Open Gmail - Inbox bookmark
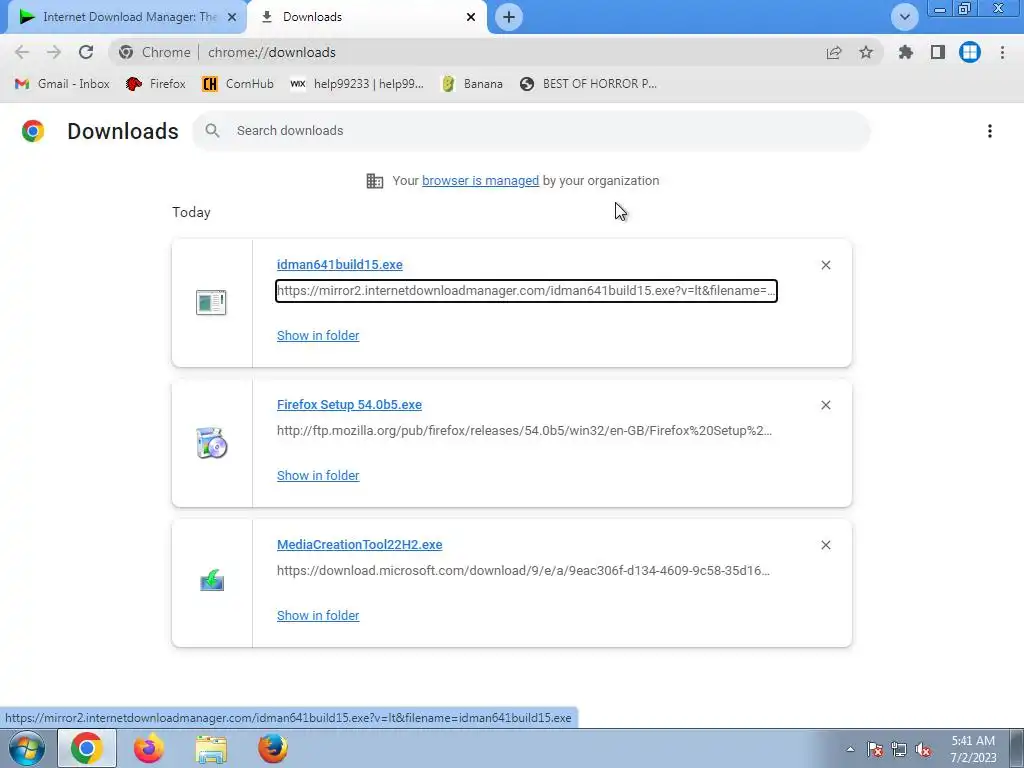Image resolution: width=1024 pixels, height=768 pixels. coord(62,84)
